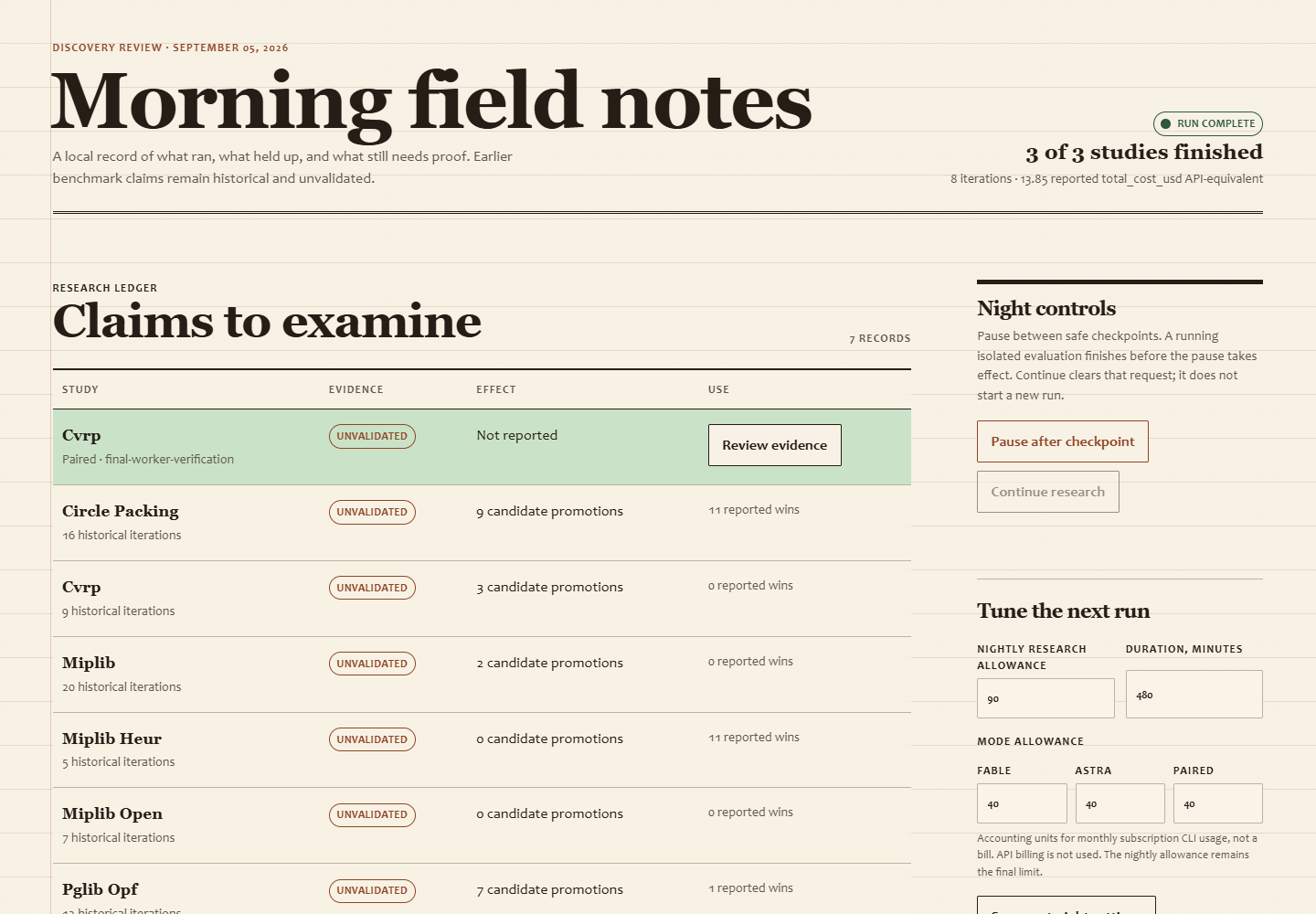This screenshot has width=1316, height=914.
Task: Select the Paired mode allowance field
Action: coord(1217,803)
